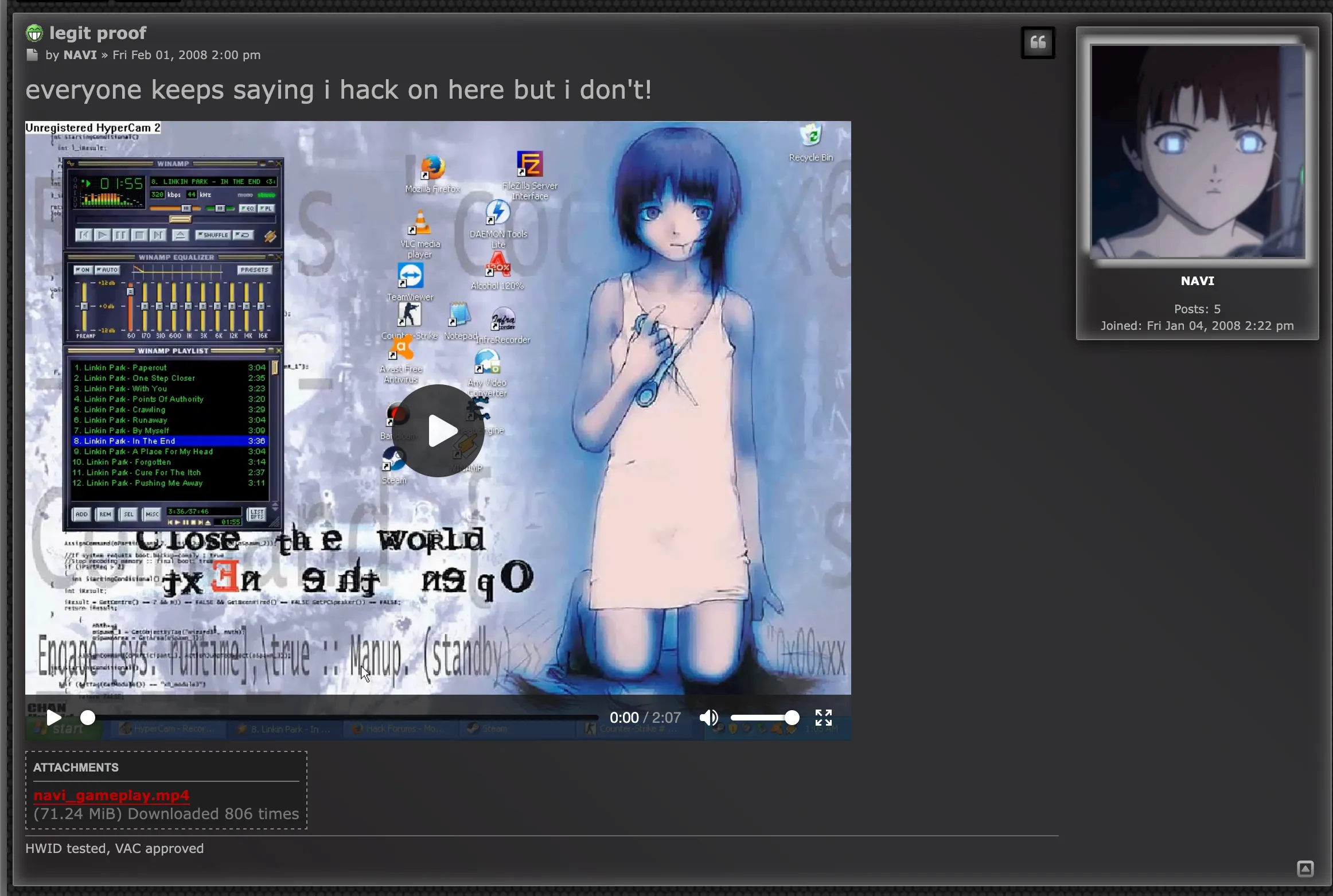
Task: Download the navi_gameplay.mp4 attachment
Action: (x=111, y=796)
